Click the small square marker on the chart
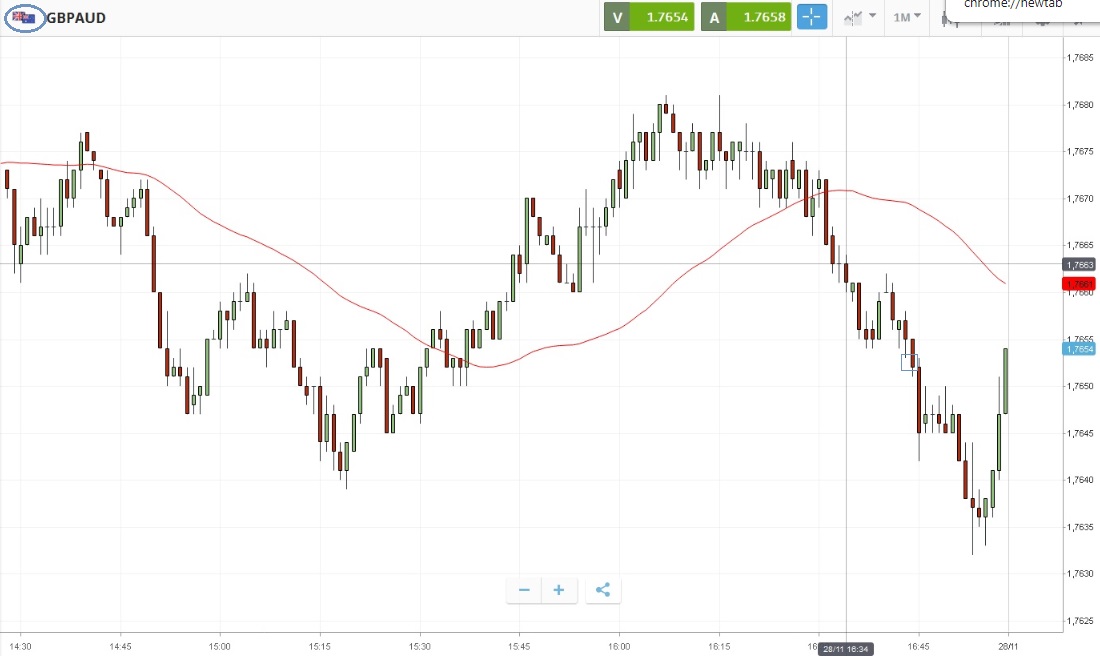Viewport: 1100px width, 656px height. coord(909,362)
